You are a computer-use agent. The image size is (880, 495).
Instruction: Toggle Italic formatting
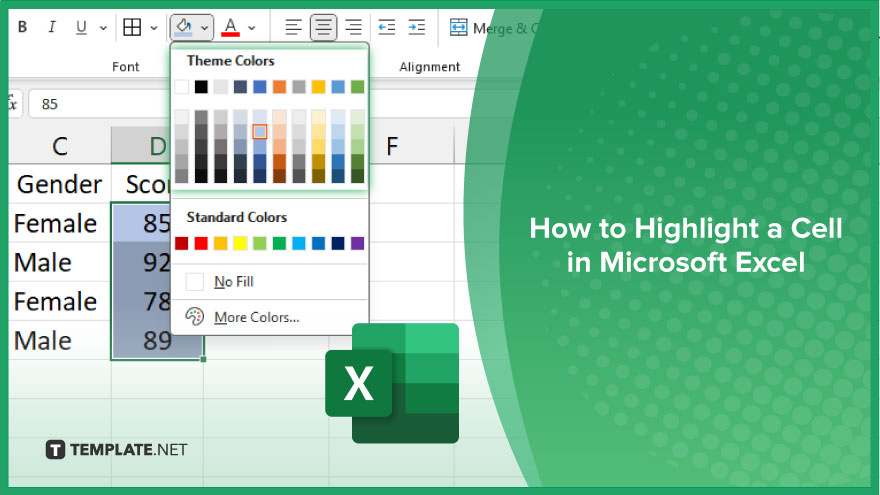tap(52, 27)
